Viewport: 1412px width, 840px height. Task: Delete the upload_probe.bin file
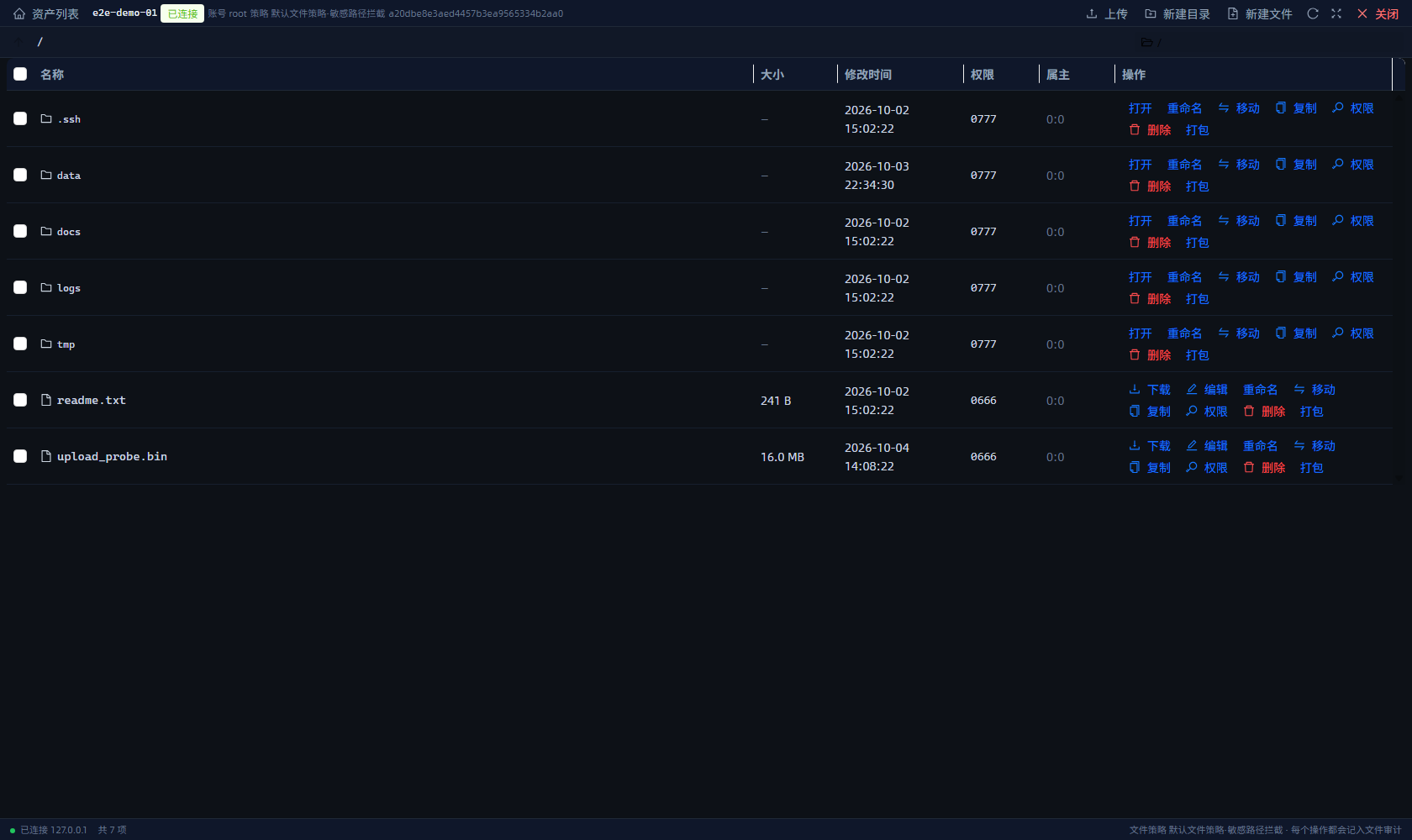point(1264,468)
